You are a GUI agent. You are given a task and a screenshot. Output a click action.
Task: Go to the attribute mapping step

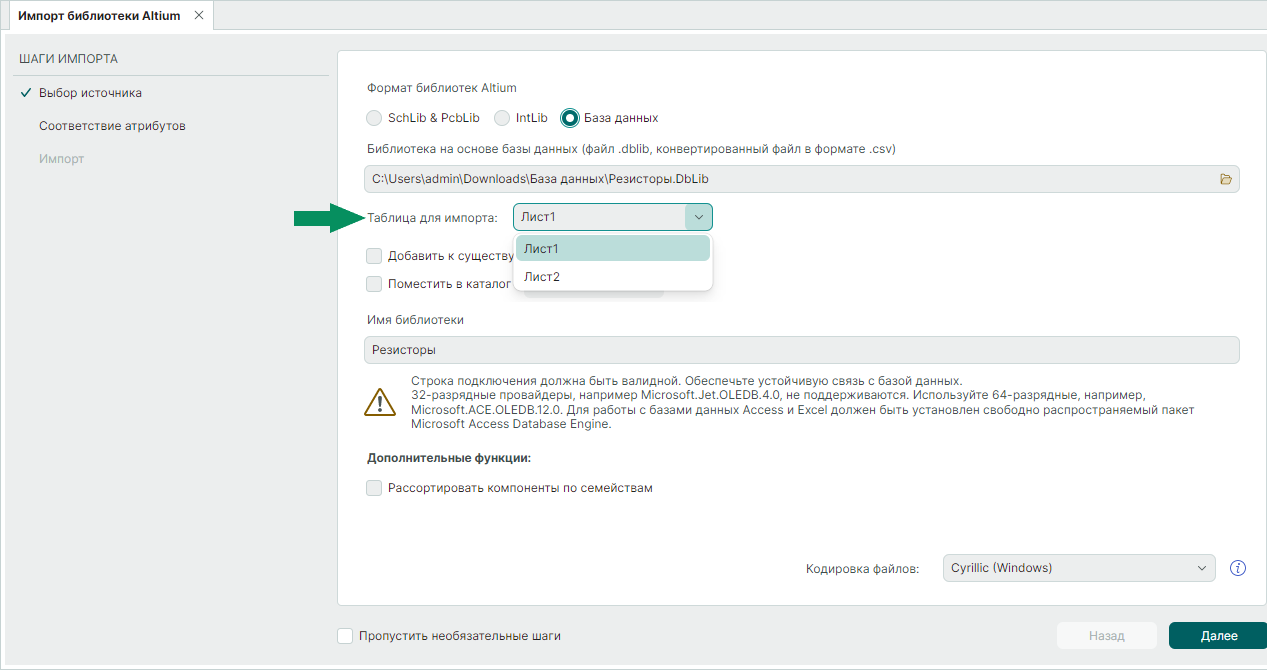(112, 126)
